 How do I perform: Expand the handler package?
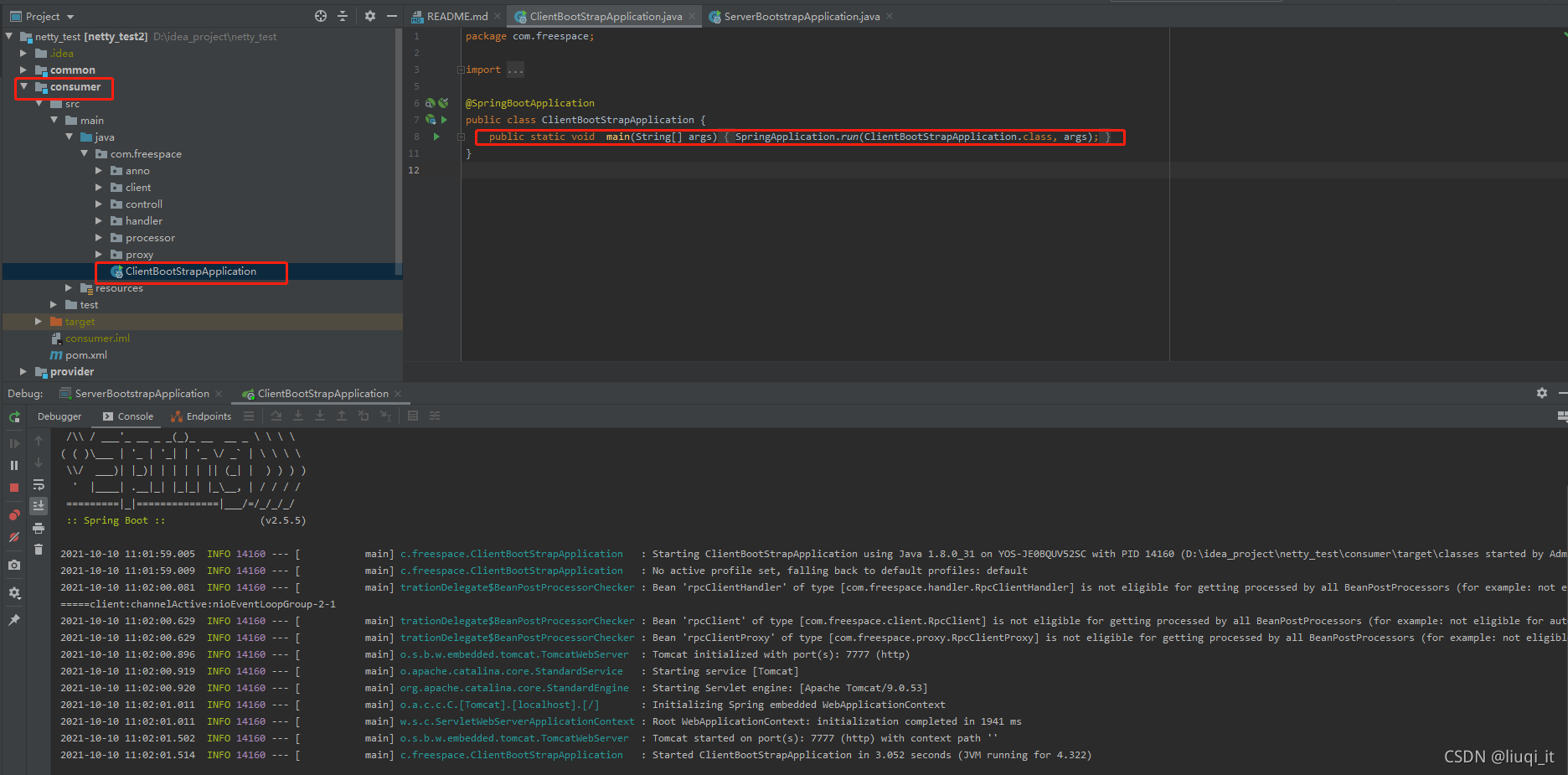[x=99, y=220]
